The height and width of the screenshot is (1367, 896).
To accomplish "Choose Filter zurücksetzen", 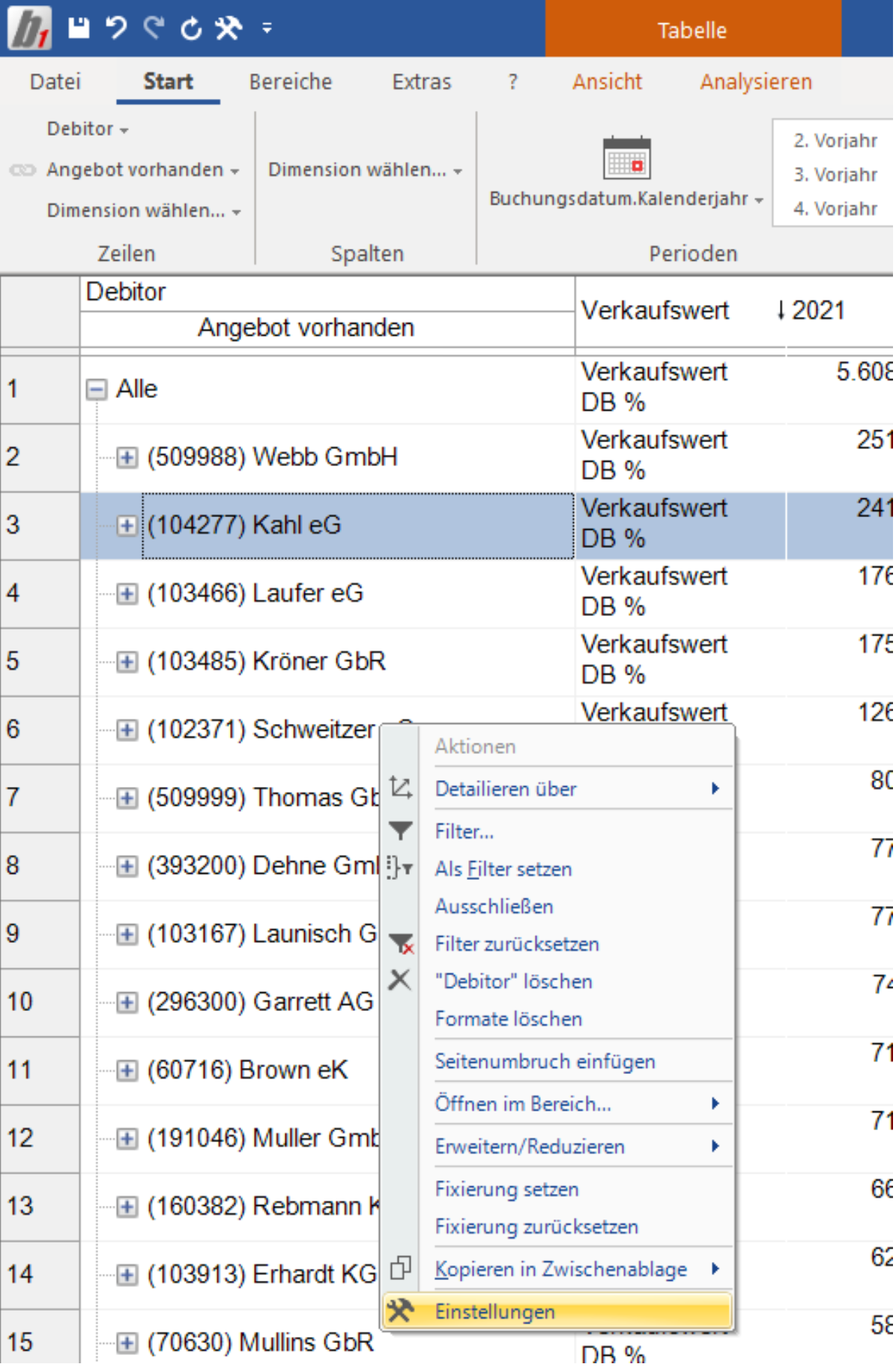I will [x=557, y=944].
